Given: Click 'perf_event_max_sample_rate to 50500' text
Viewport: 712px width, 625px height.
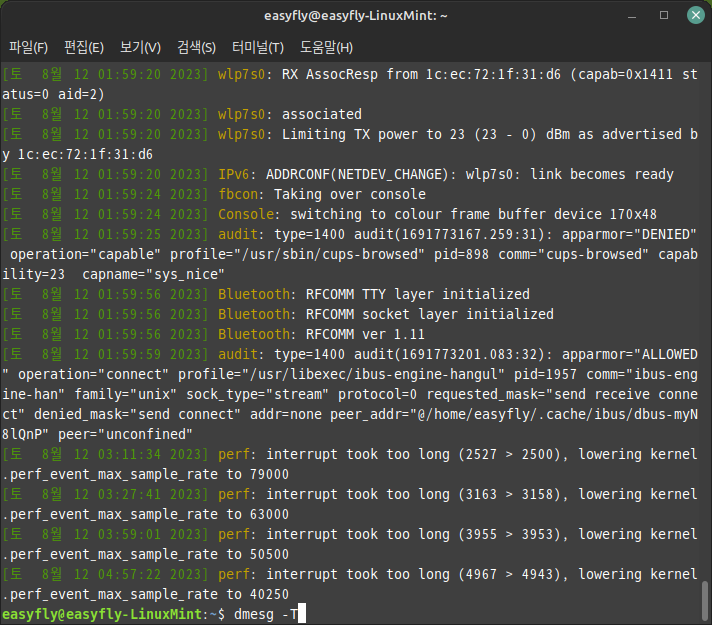Looking at the screenshot, I should (x=149, y=554).
